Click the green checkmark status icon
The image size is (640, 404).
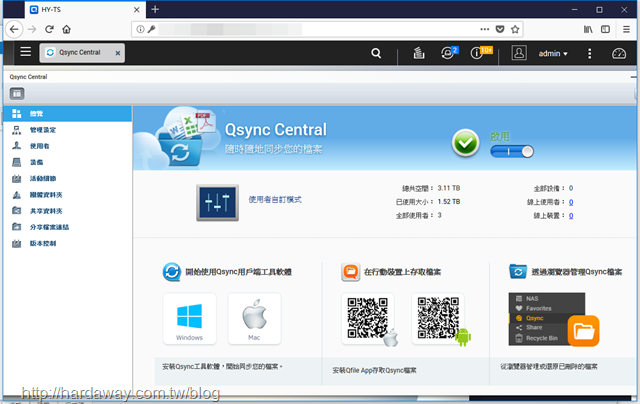pos(465,143)
